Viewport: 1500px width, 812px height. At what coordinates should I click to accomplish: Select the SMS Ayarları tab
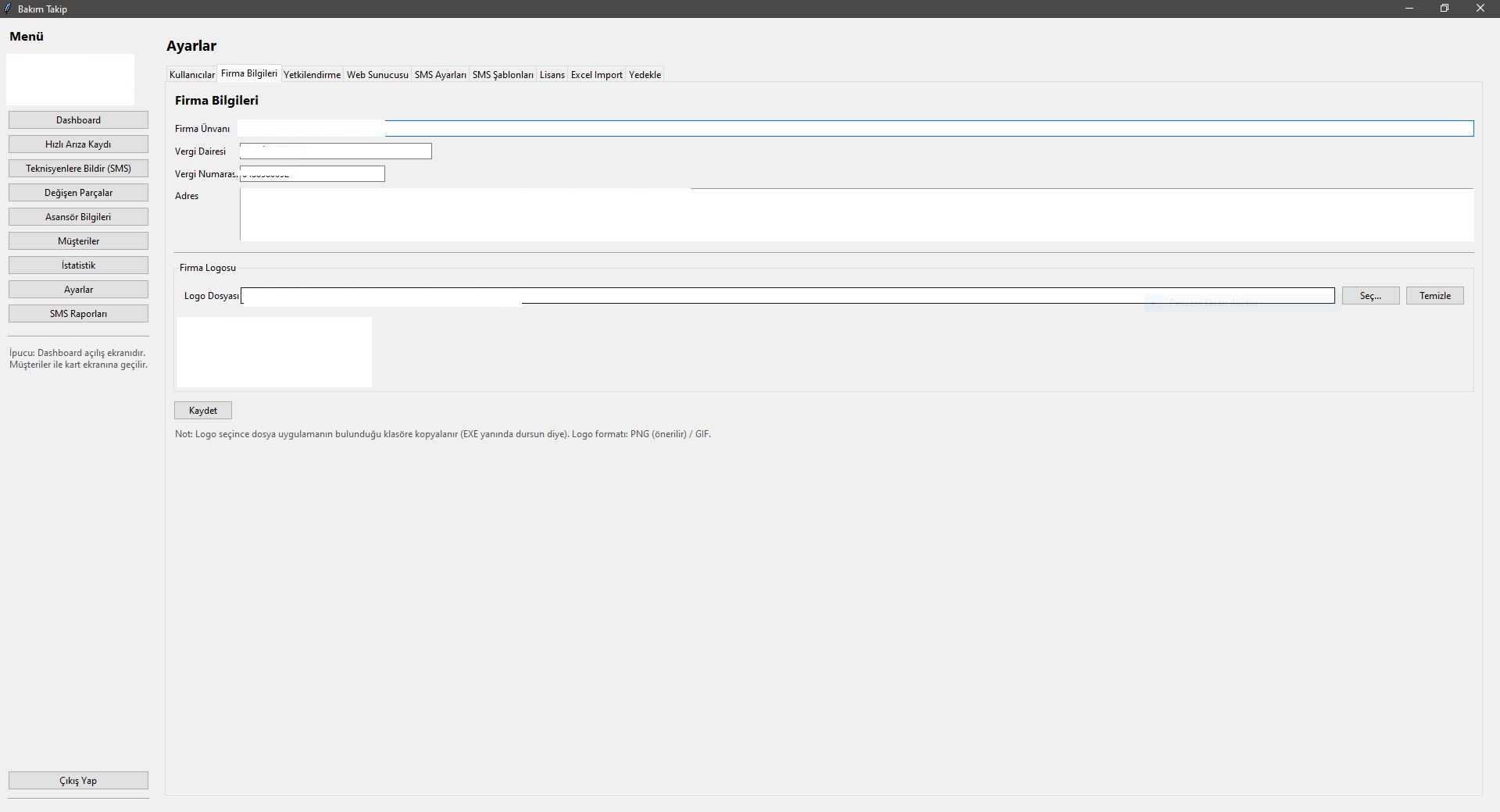(440, 75)
